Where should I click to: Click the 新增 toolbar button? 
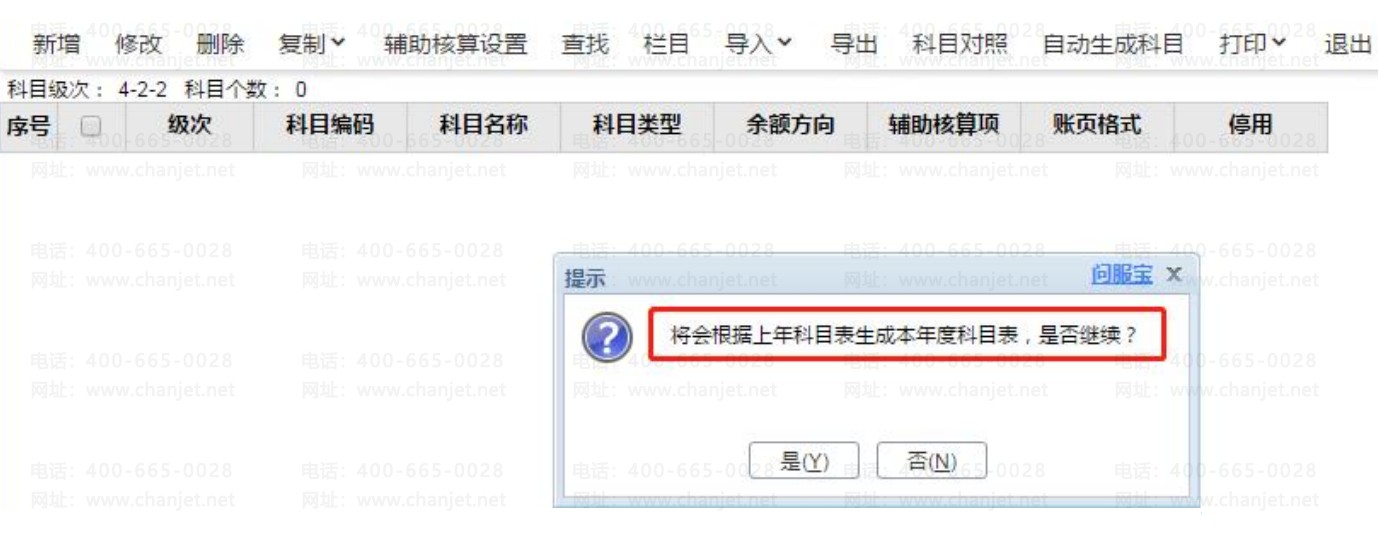(x=56, y=44)
